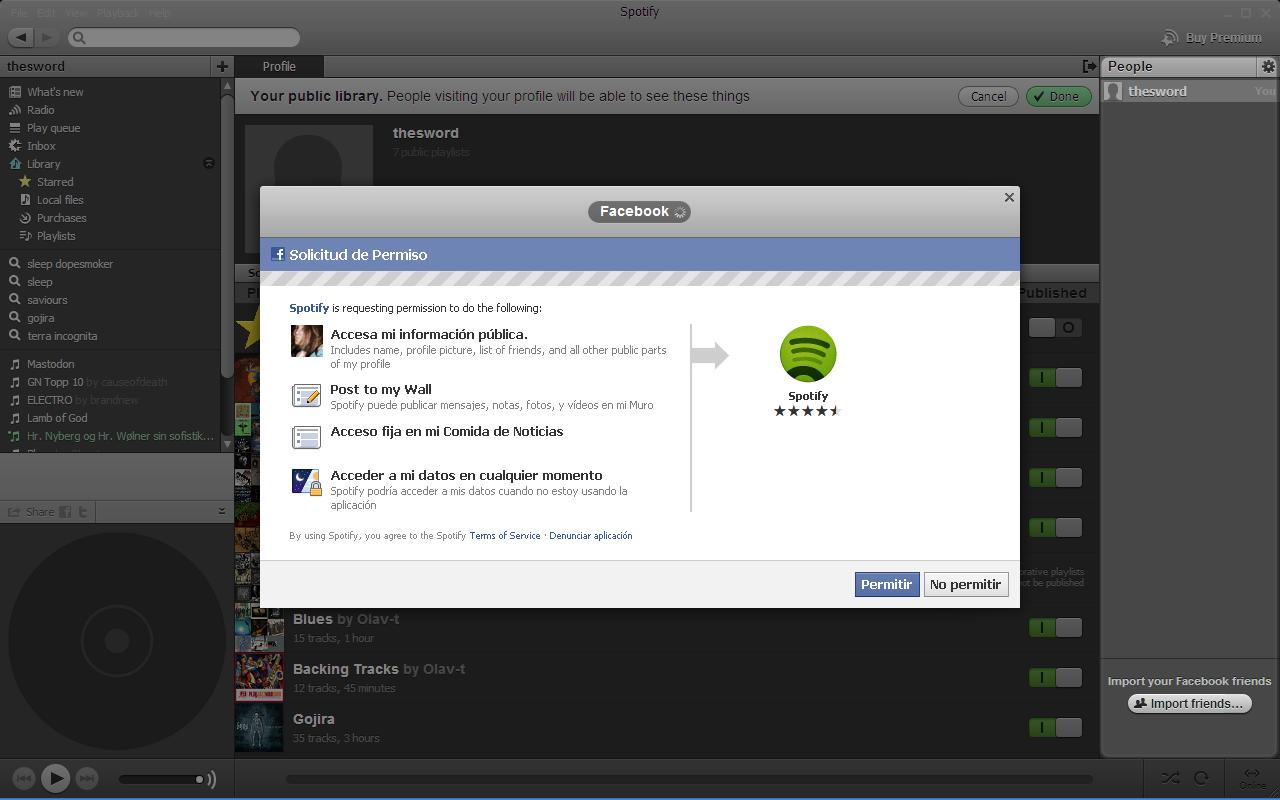Click the Denunciar aplicación link
The height and width of the screenshot is (800, 1280).
coord(590,536)
